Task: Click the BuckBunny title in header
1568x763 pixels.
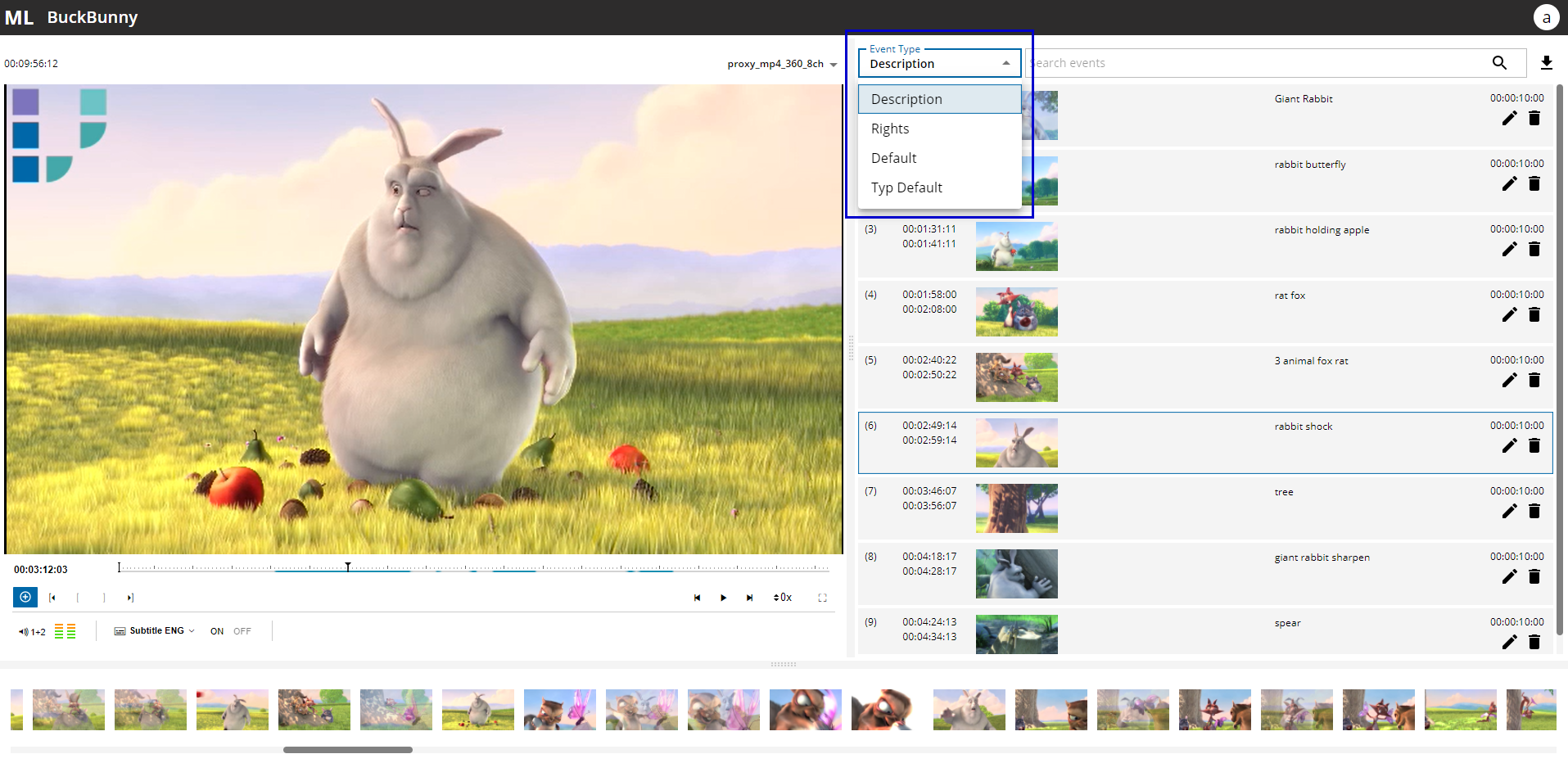Action: pyautogui.click(x=93, y=17)
